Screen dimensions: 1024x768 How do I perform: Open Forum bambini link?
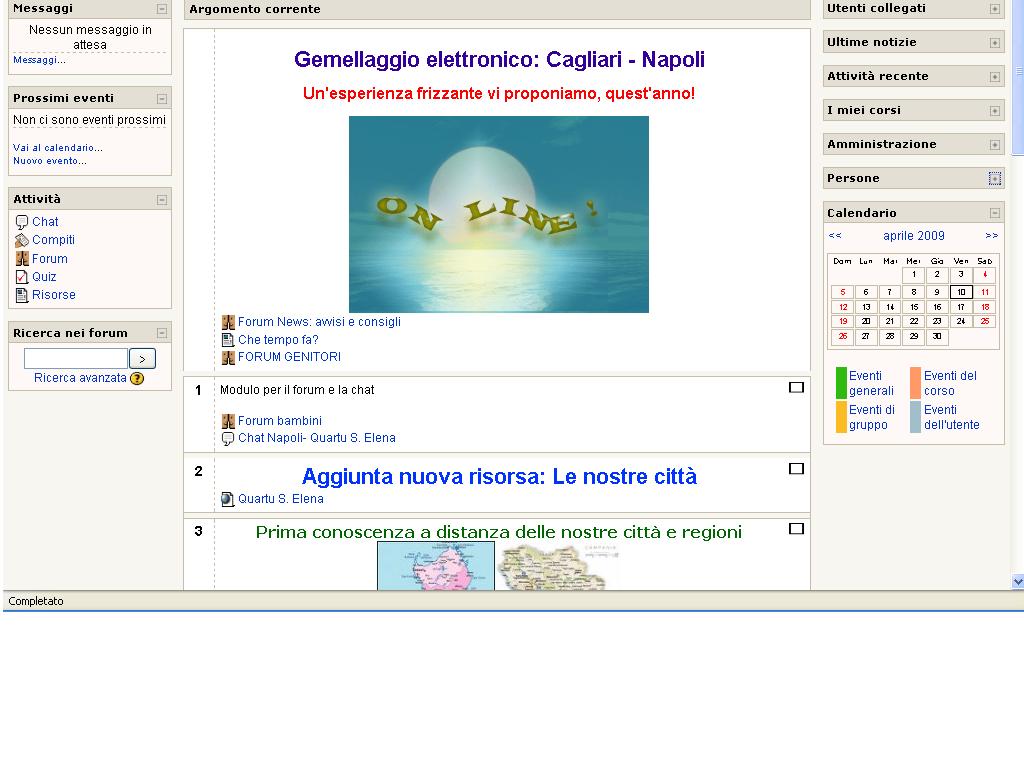pyautogui.click(x=280, y=421)
